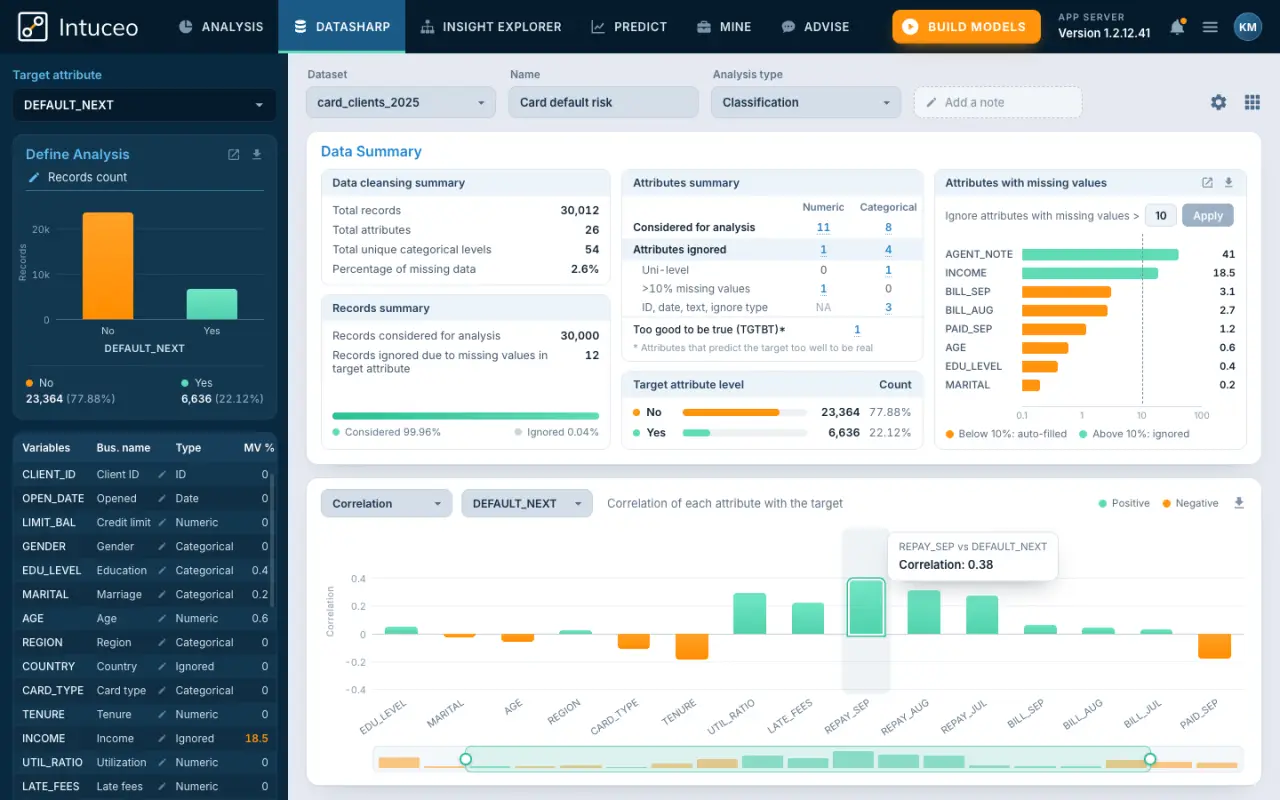Download the Define Analysis chart
This screenshot has height=800, width=1280.
coord(257,154)
